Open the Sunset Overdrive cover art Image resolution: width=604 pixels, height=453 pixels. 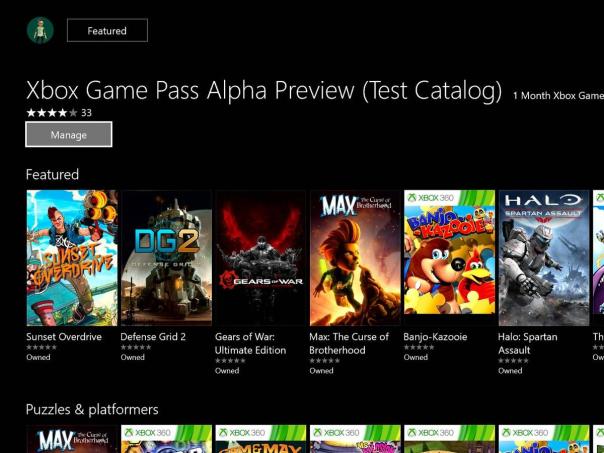(72, 258)
